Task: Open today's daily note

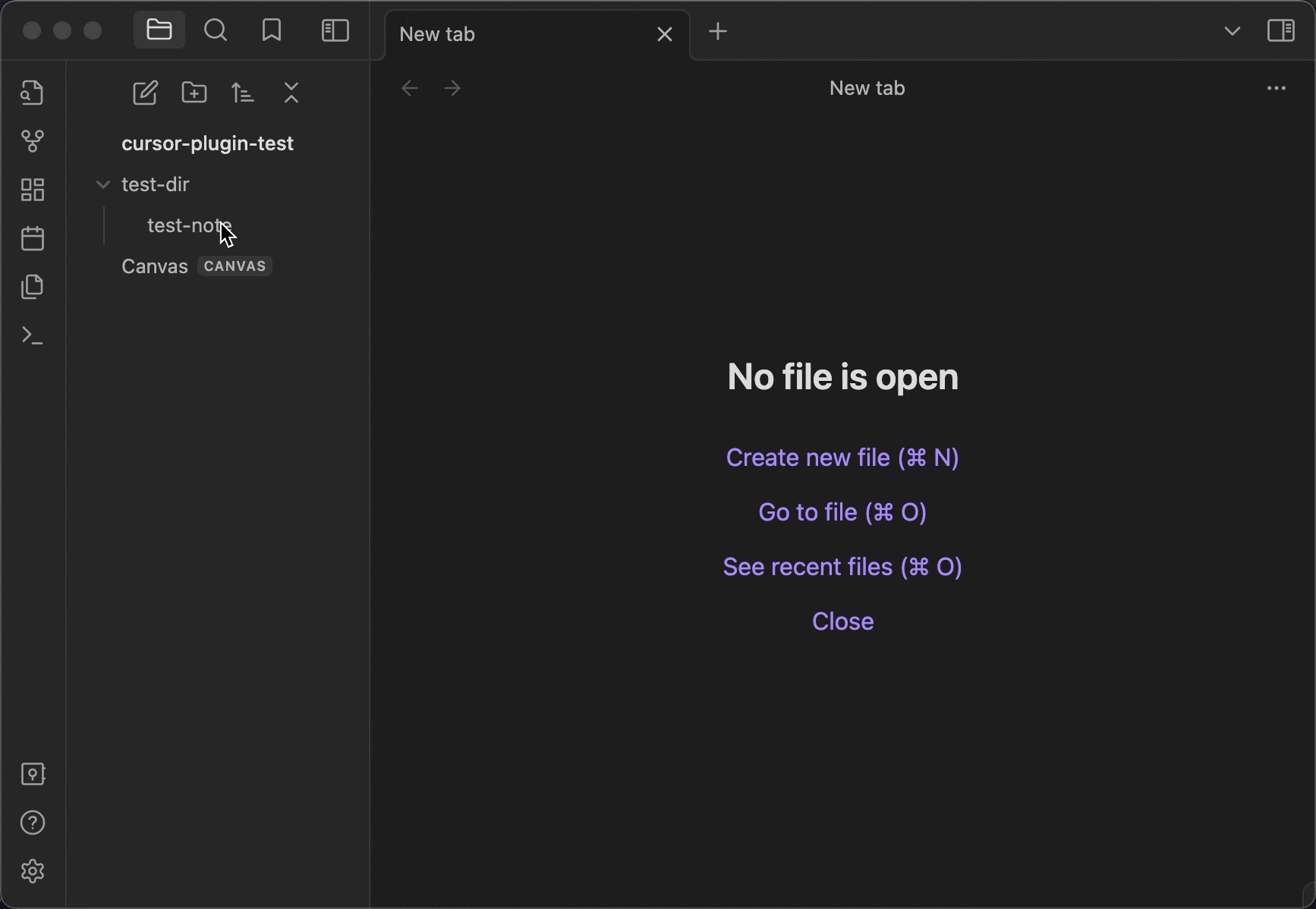Action: coord(33,238)
